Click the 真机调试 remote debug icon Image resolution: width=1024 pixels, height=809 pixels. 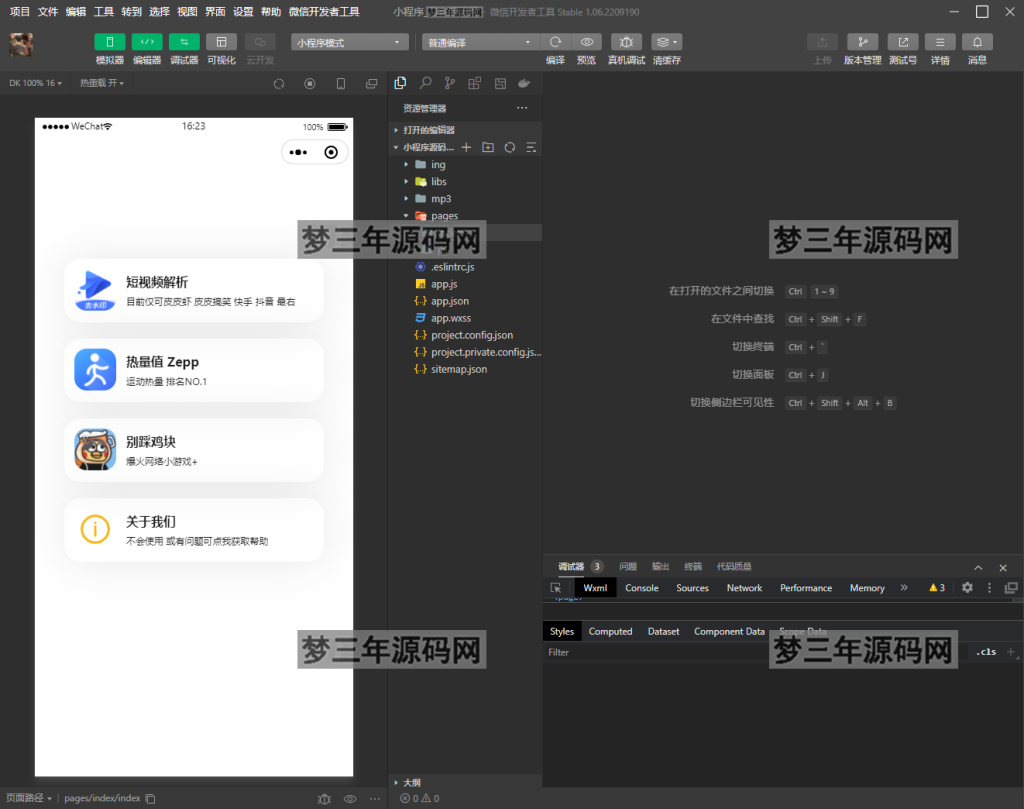(x=626, y=42)
